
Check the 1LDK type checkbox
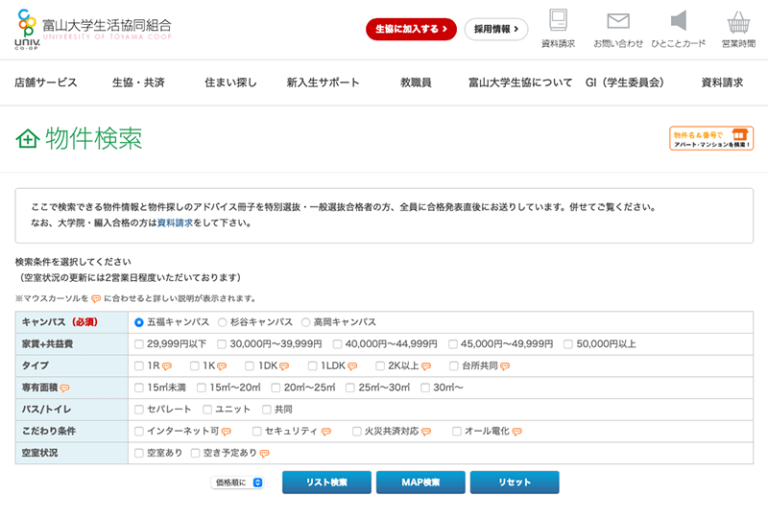coord(312,366)
